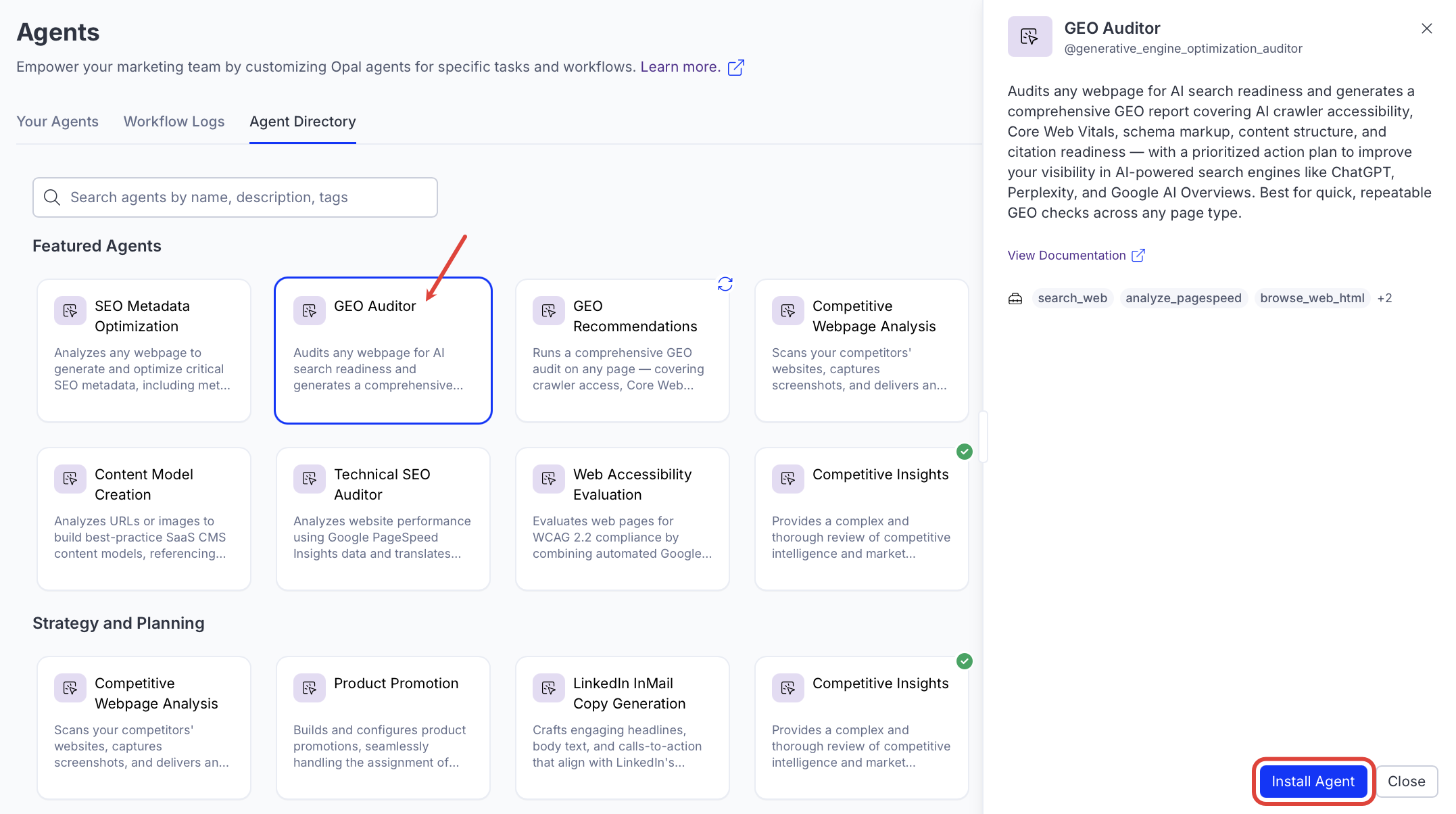Click the Technical SEO Auditor card icon
Screen dimensions: 1456x814
pos(310,479)
